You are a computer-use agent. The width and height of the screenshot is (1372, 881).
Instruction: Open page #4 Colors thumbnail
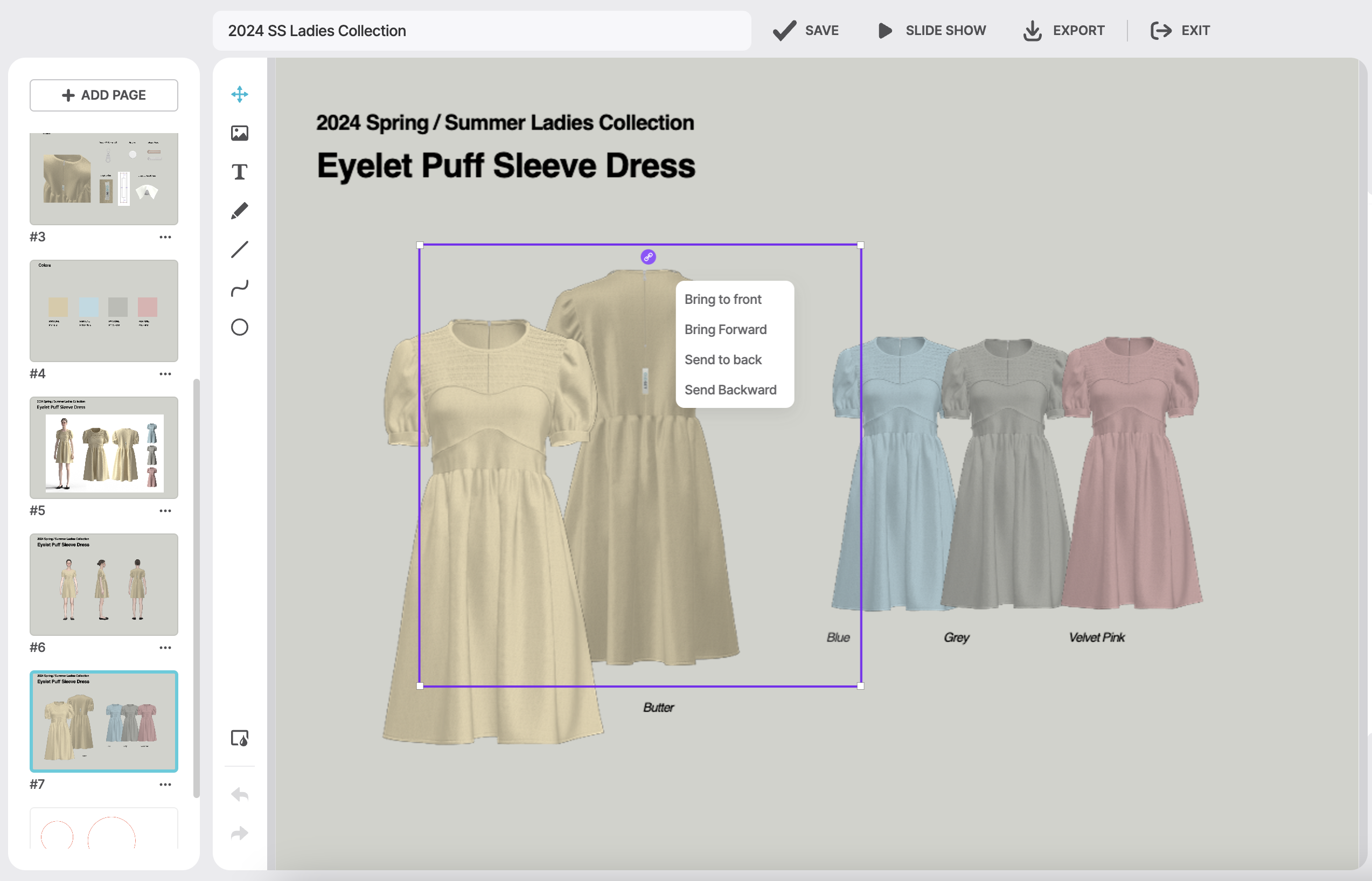[103, 310]
